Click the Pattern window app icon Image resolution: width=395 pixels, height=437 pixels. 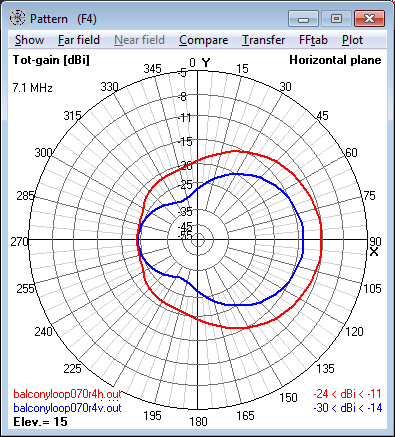coord(17,18)
